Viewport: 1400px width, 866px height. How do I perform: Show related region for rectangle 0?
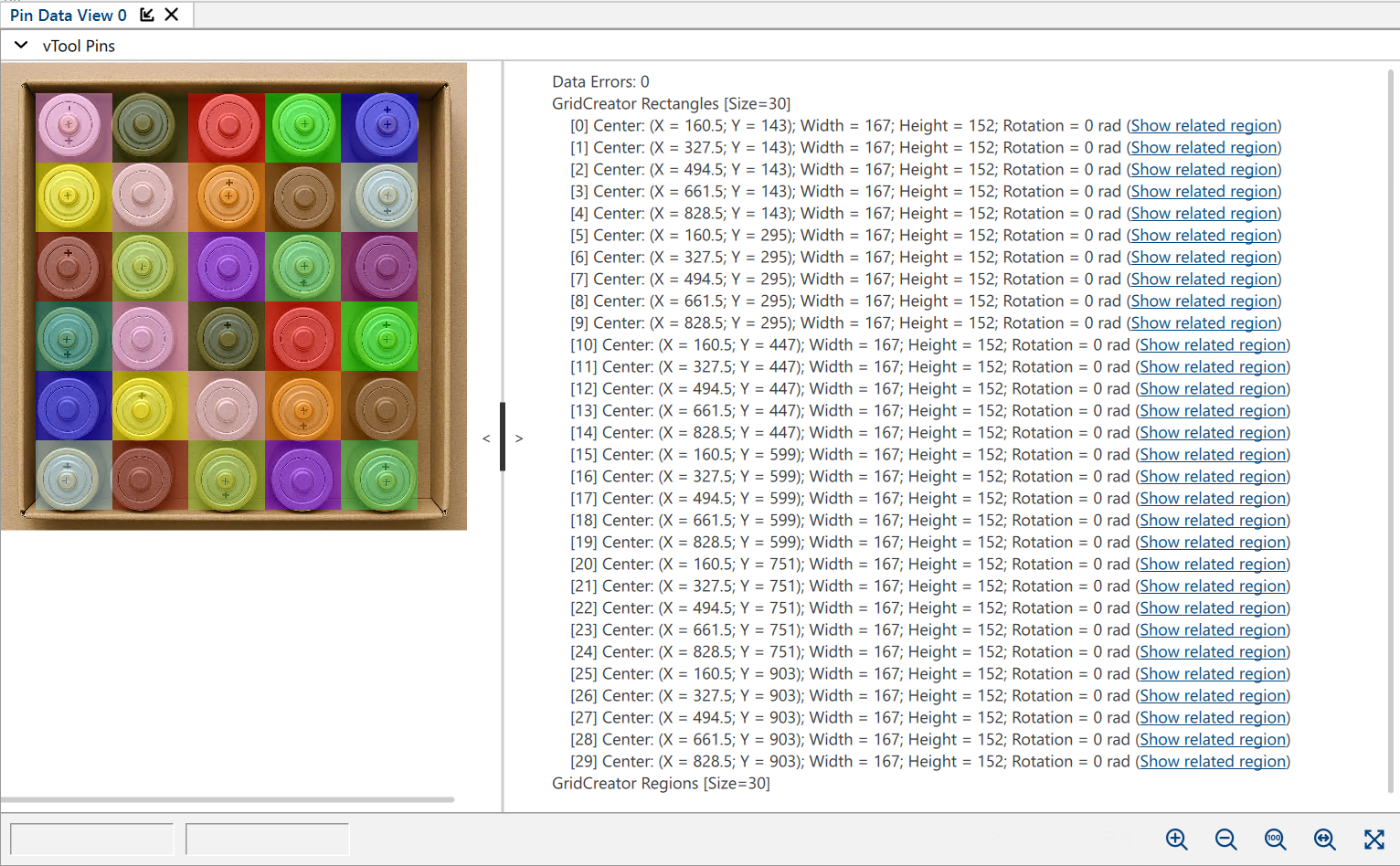pyautogui.click(x=1204, y=126)
